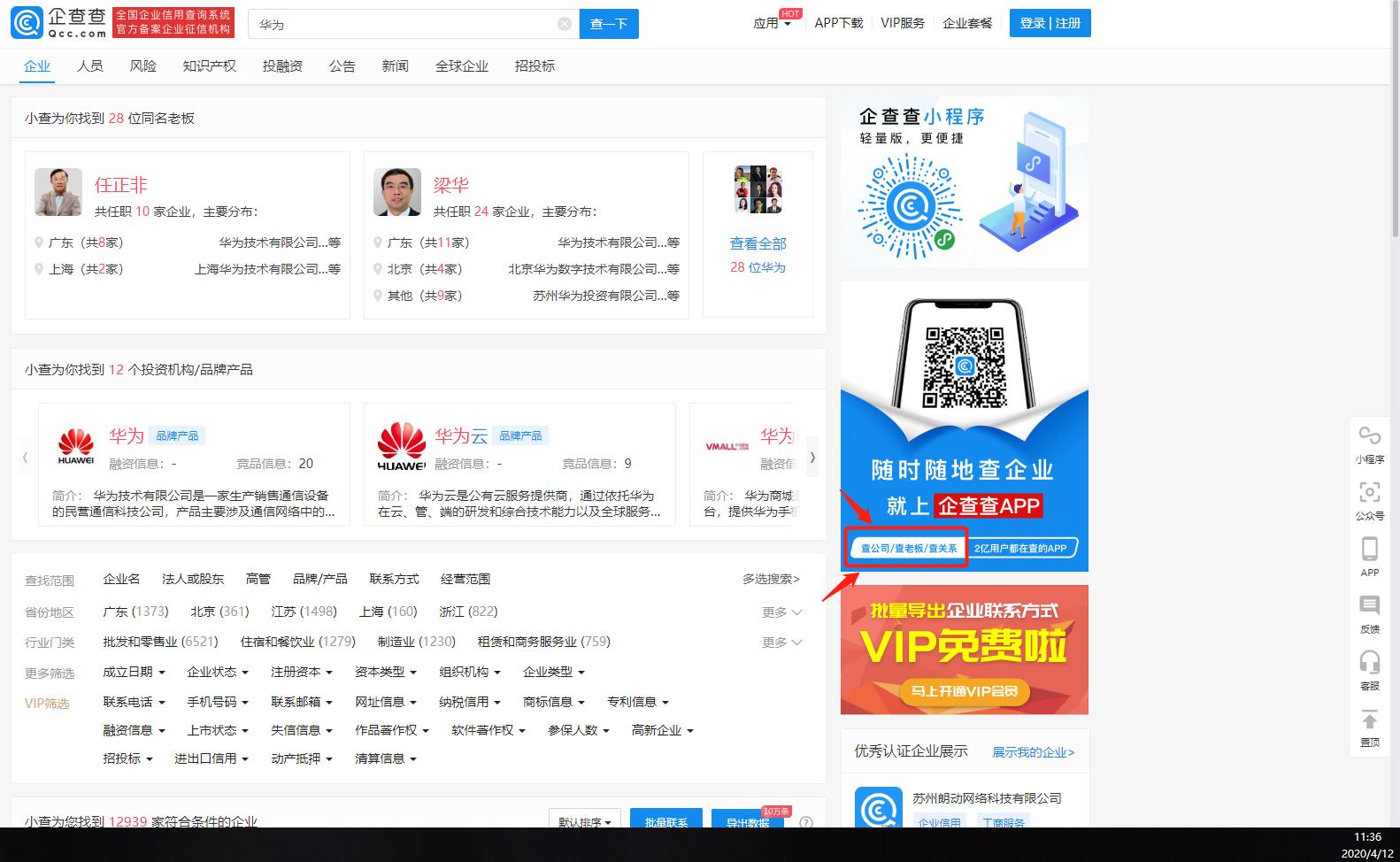Switch to the 人员 tab
Image resolution: width=1400 pixels, height=862 pixels.
coord(90,65)
